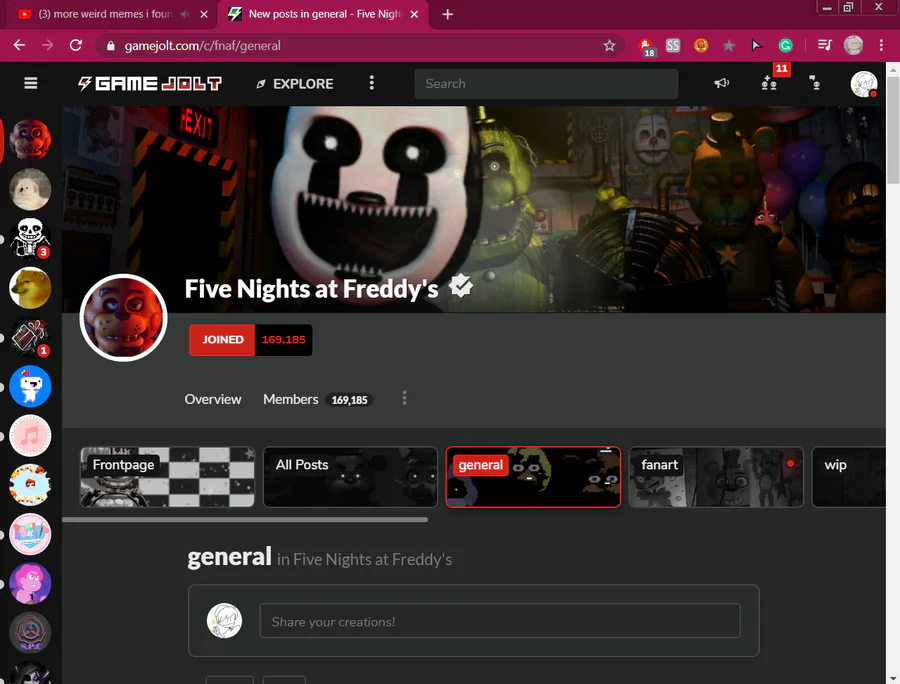Open friend requests icon with 11 badge
The width and height of the screenshot is (900, 684).
point(769,84)
